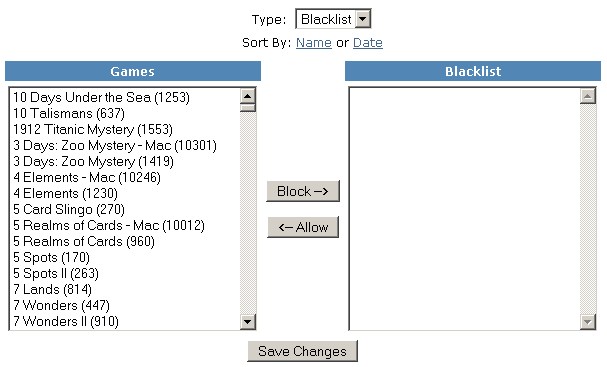Click Blacklist scroll up arrow
The height and width of the screenshot is (367, 607).
tap(588, 96)
